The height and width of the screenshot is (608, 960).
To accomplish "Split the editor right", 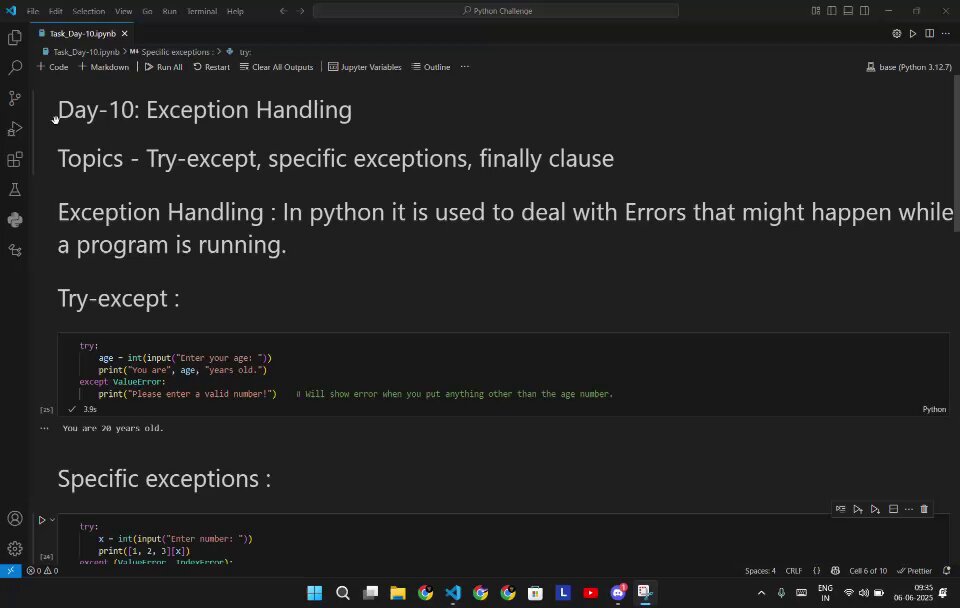I will pos(929,34).
